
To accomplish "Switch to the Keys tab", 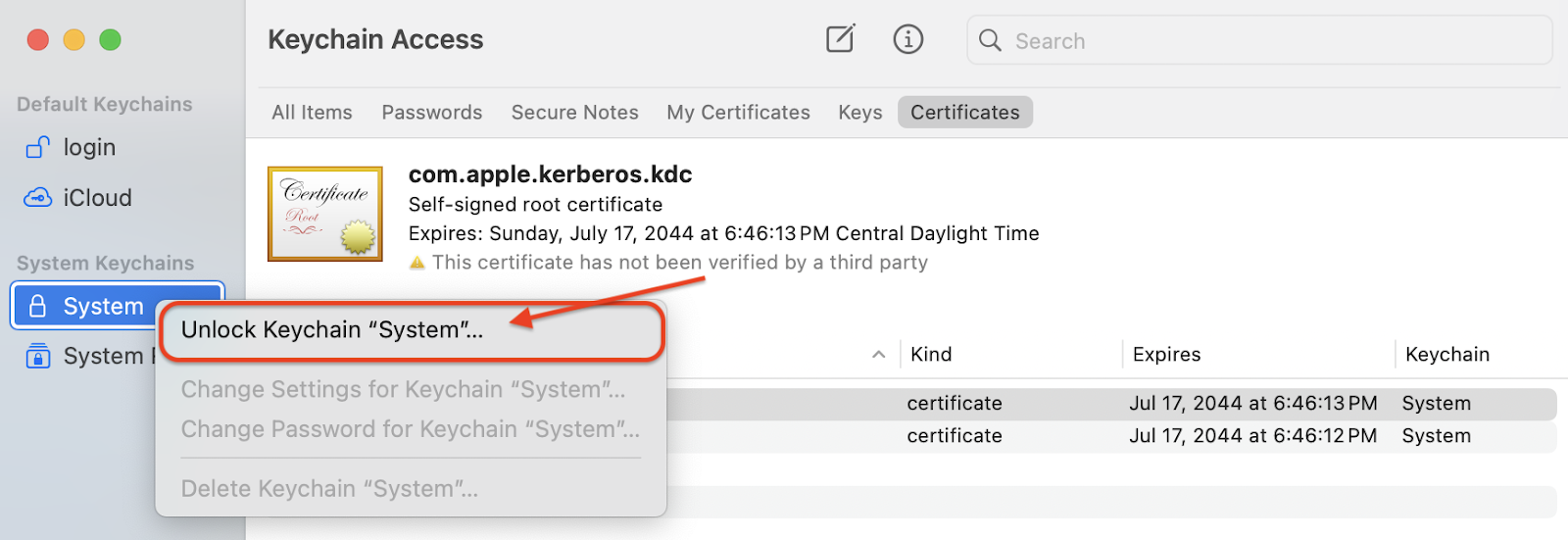I will tap(860, 113).
